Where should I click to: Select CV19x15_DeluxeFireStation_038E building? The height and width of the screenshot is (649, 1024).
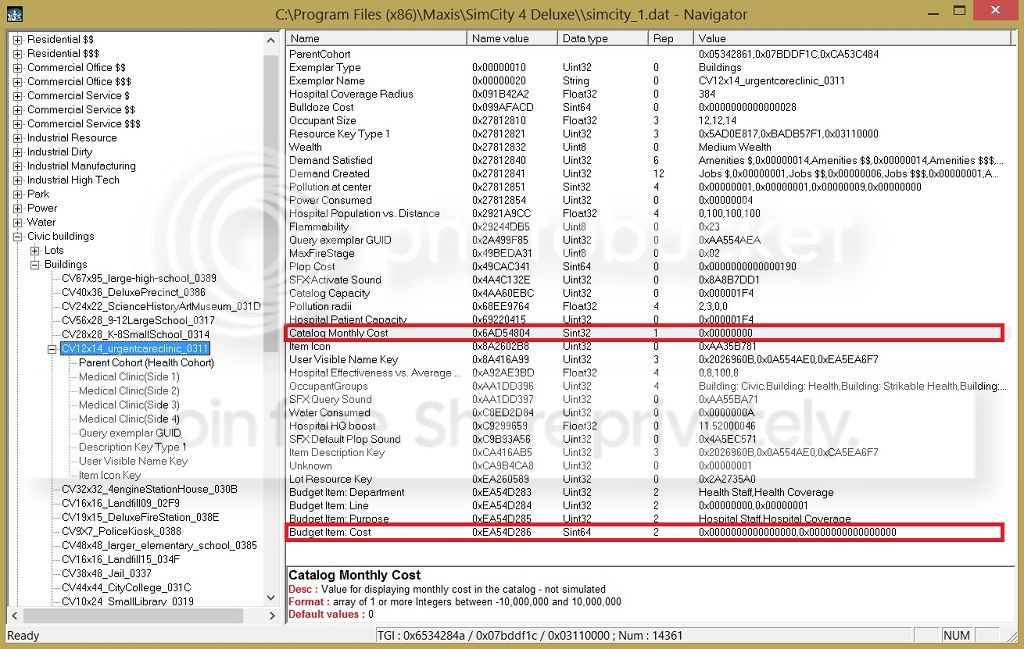pyautogui.click(x=140, y=518)
